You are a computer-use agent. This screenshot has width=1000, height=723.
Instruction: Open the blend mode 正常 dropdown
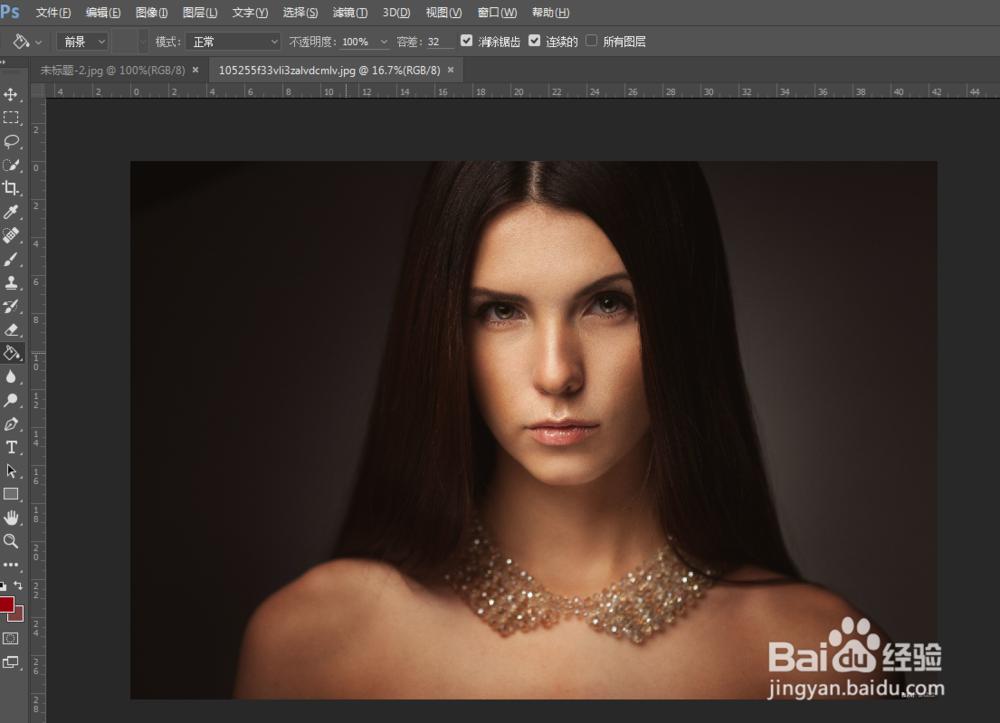[233, 41]
